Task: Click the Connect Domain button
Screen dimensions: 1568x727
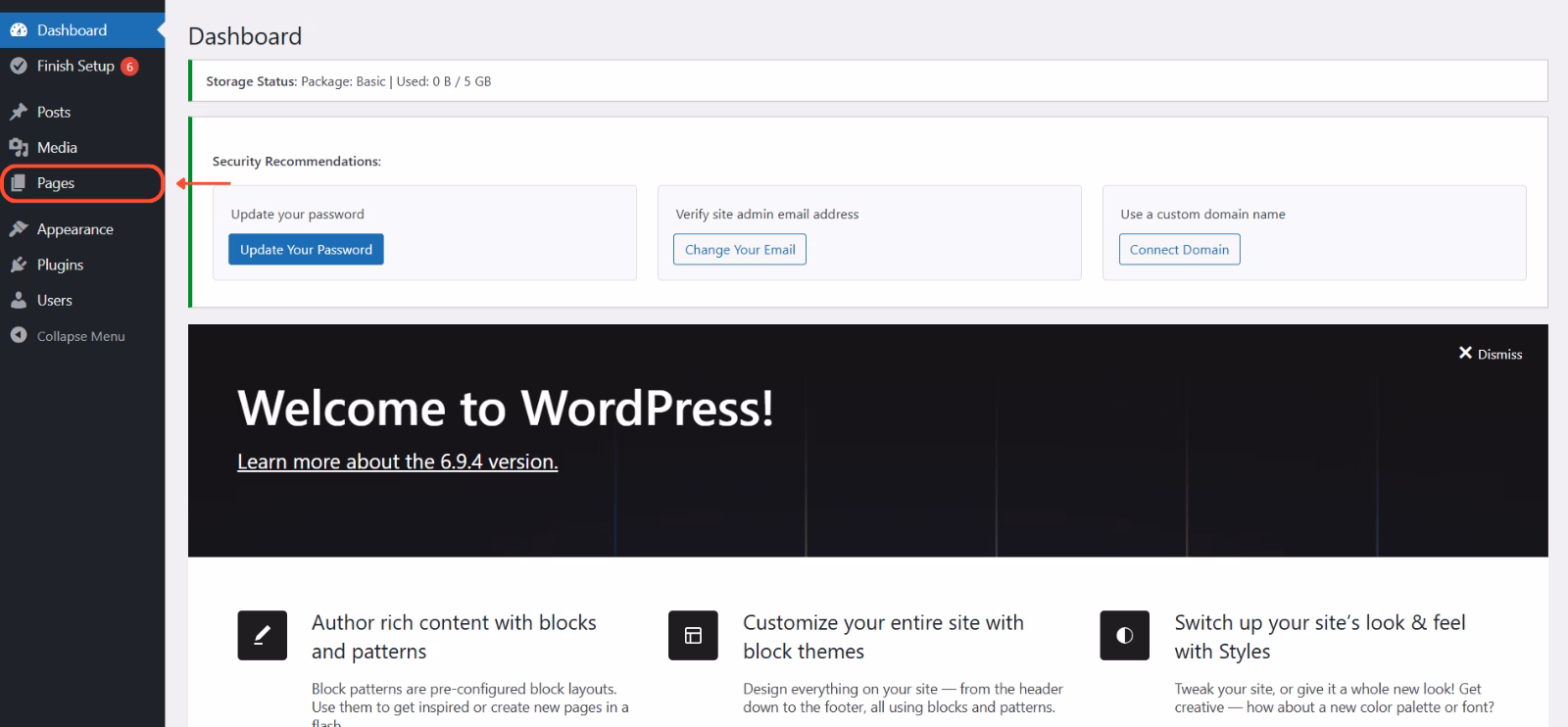Action: 1179,249
